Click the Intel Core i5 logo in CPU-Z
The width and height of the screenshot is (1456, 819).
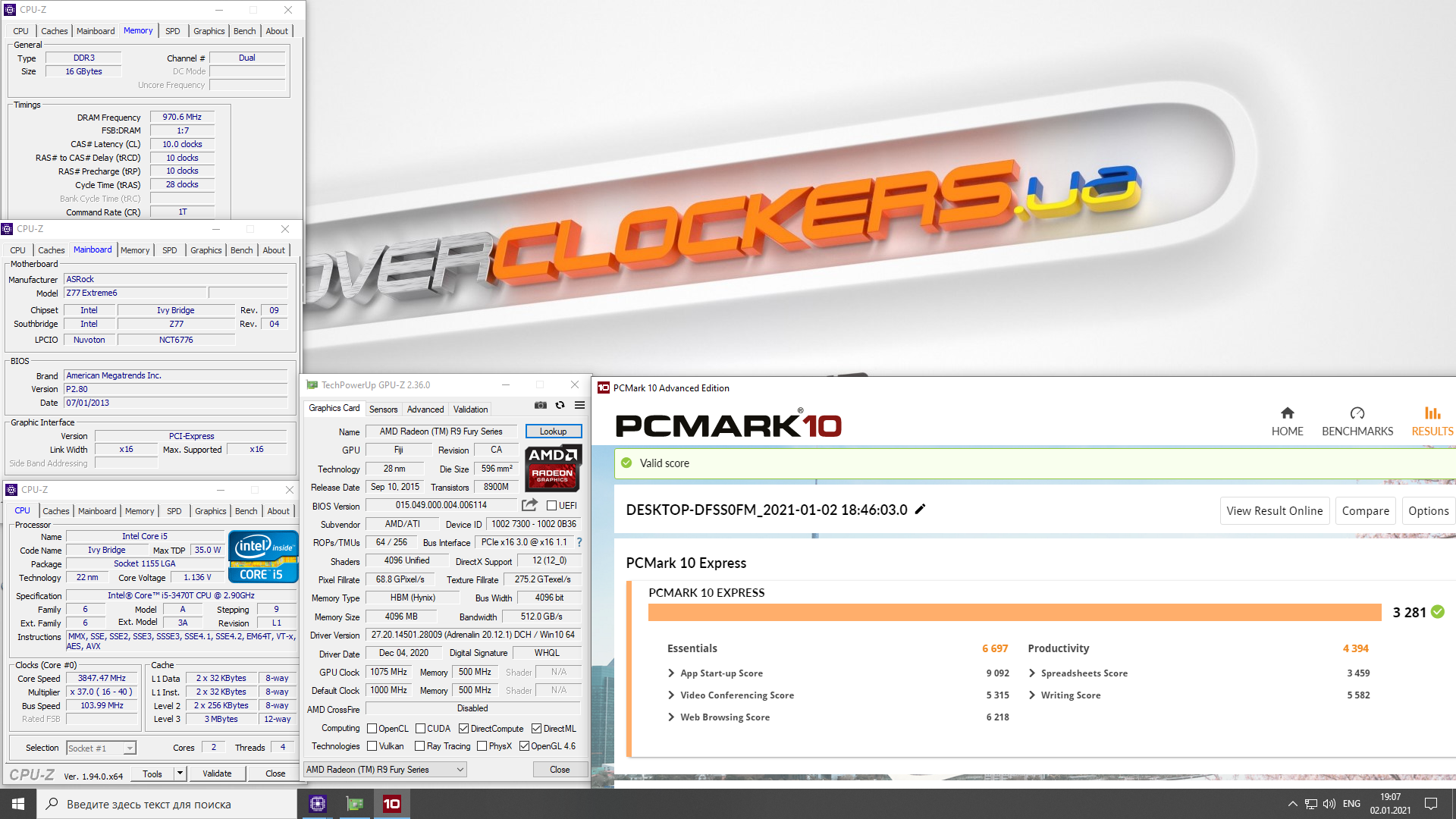pos(263,557)
